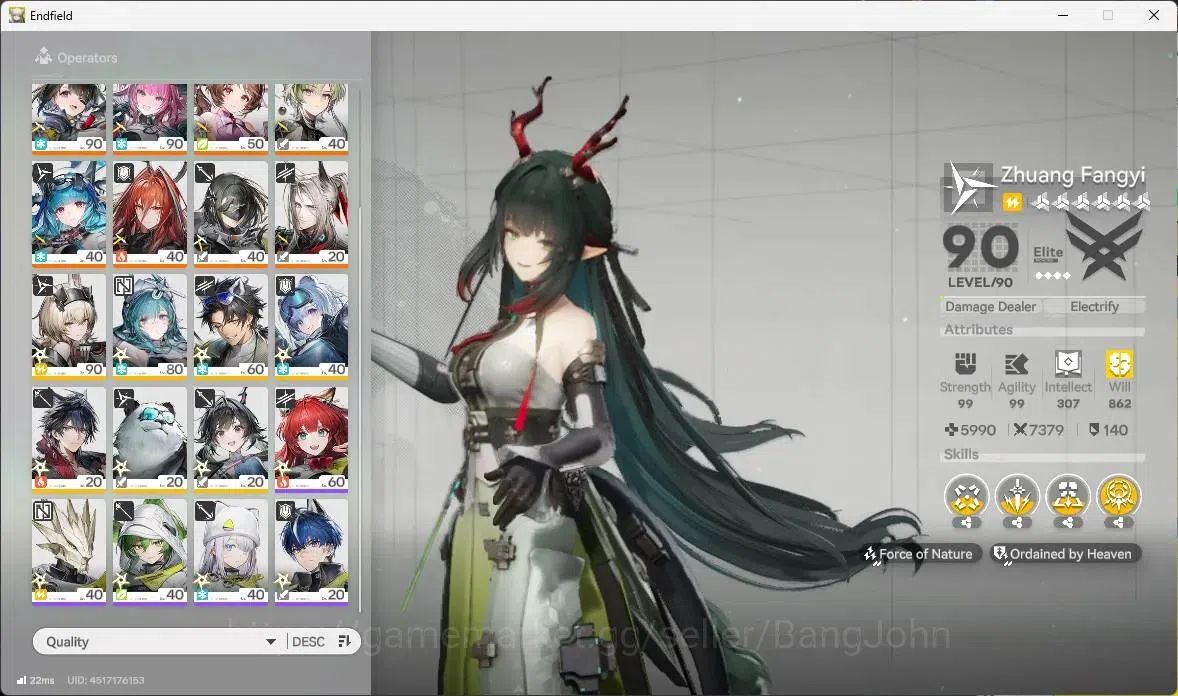Viewport: 1178px width, 696px height.
Task: Close the Endfield window
Action: [1154, 15]
